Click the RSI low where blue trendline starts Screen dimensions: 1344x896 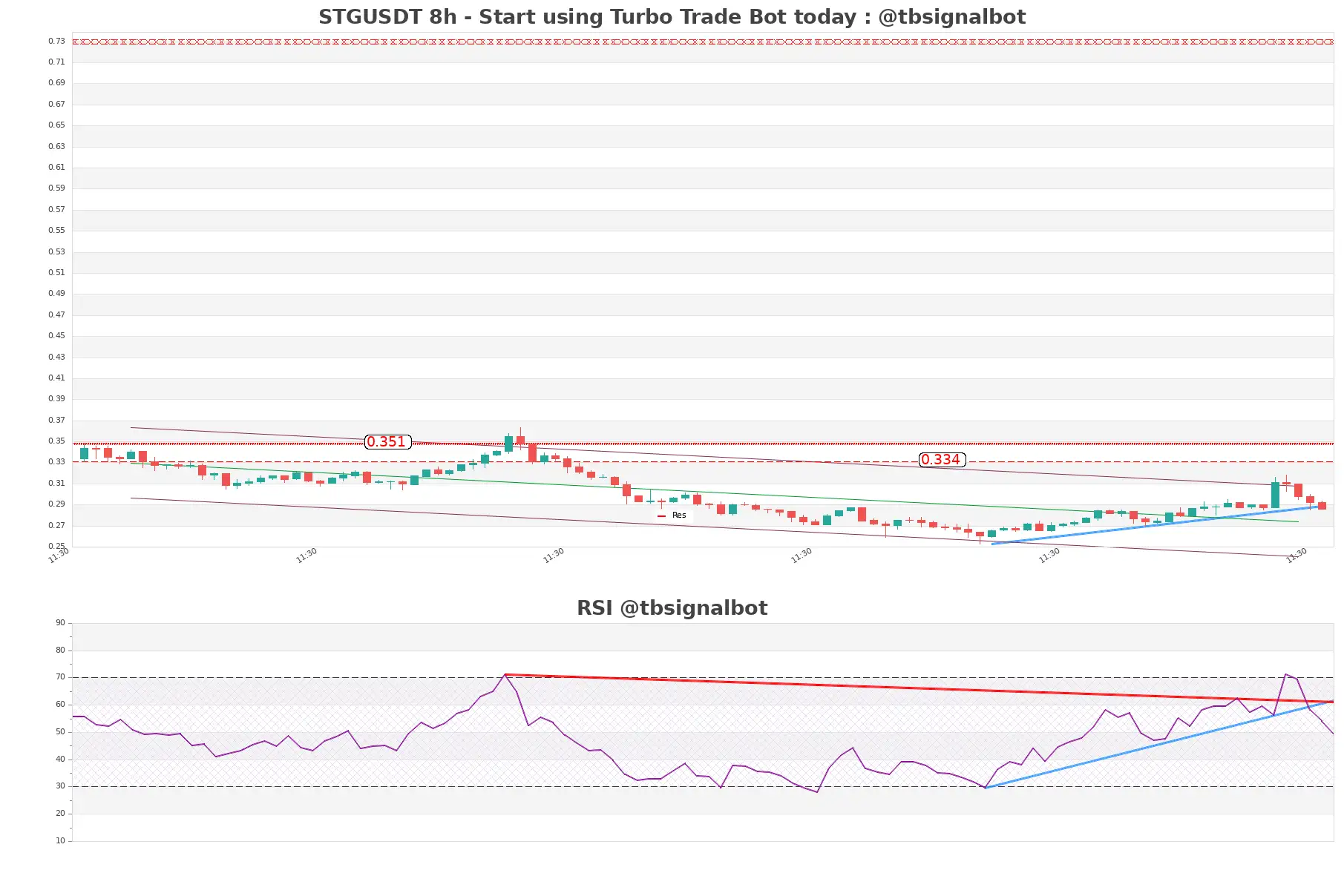coord(986,788)
